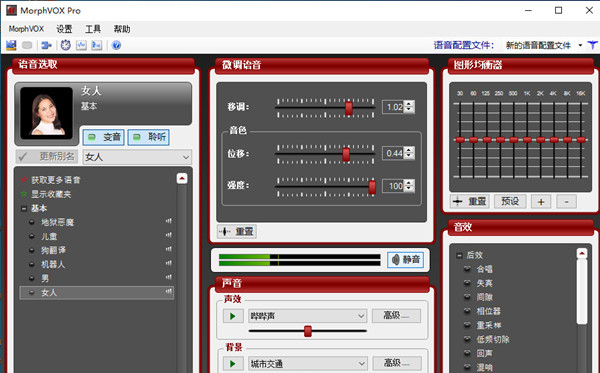This screenshot has width=600, height=373.
Task: Increase the 移调 pitch shift stepper value
Action: coord(409,104)
